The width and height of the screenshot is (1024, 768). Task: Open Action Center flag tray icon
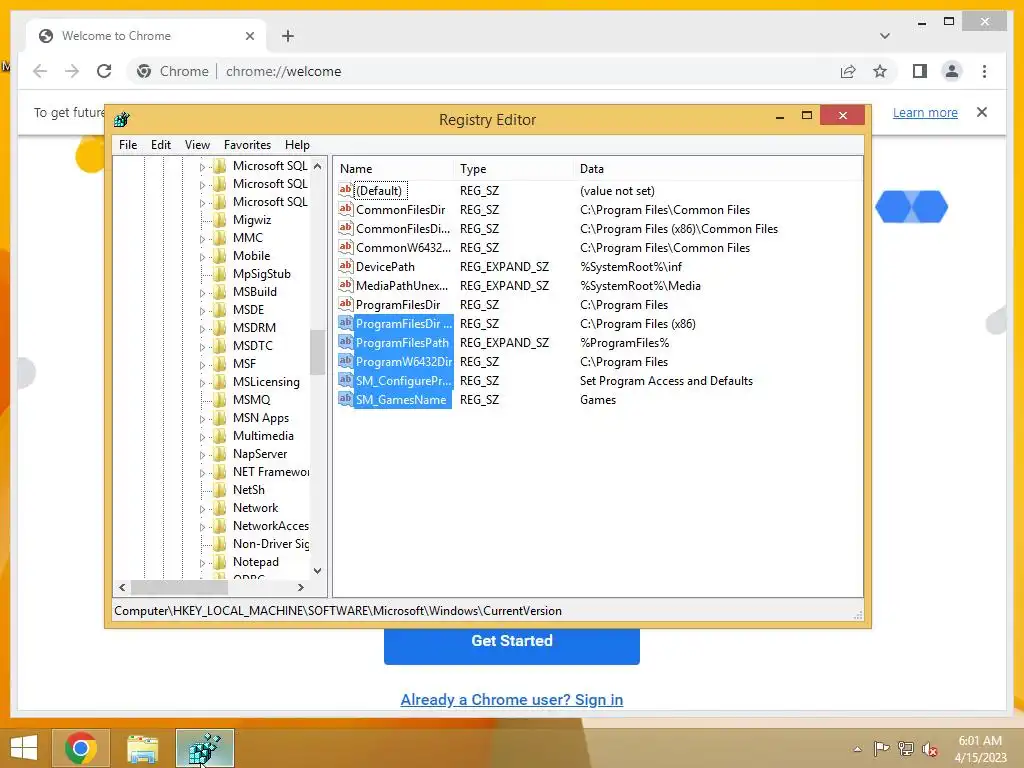(x=881, y=749)
